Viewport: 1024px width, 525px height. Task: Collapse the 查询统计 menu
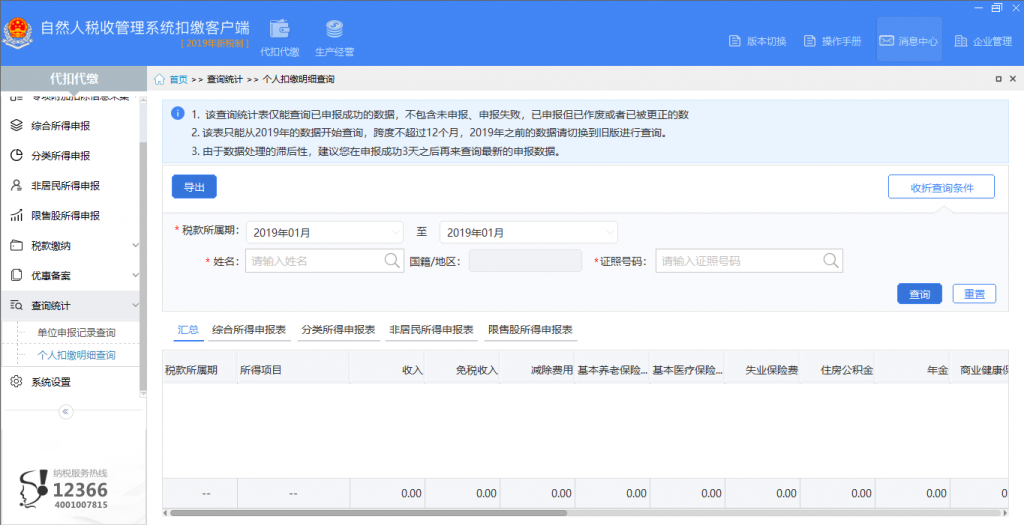click(70, 306)
